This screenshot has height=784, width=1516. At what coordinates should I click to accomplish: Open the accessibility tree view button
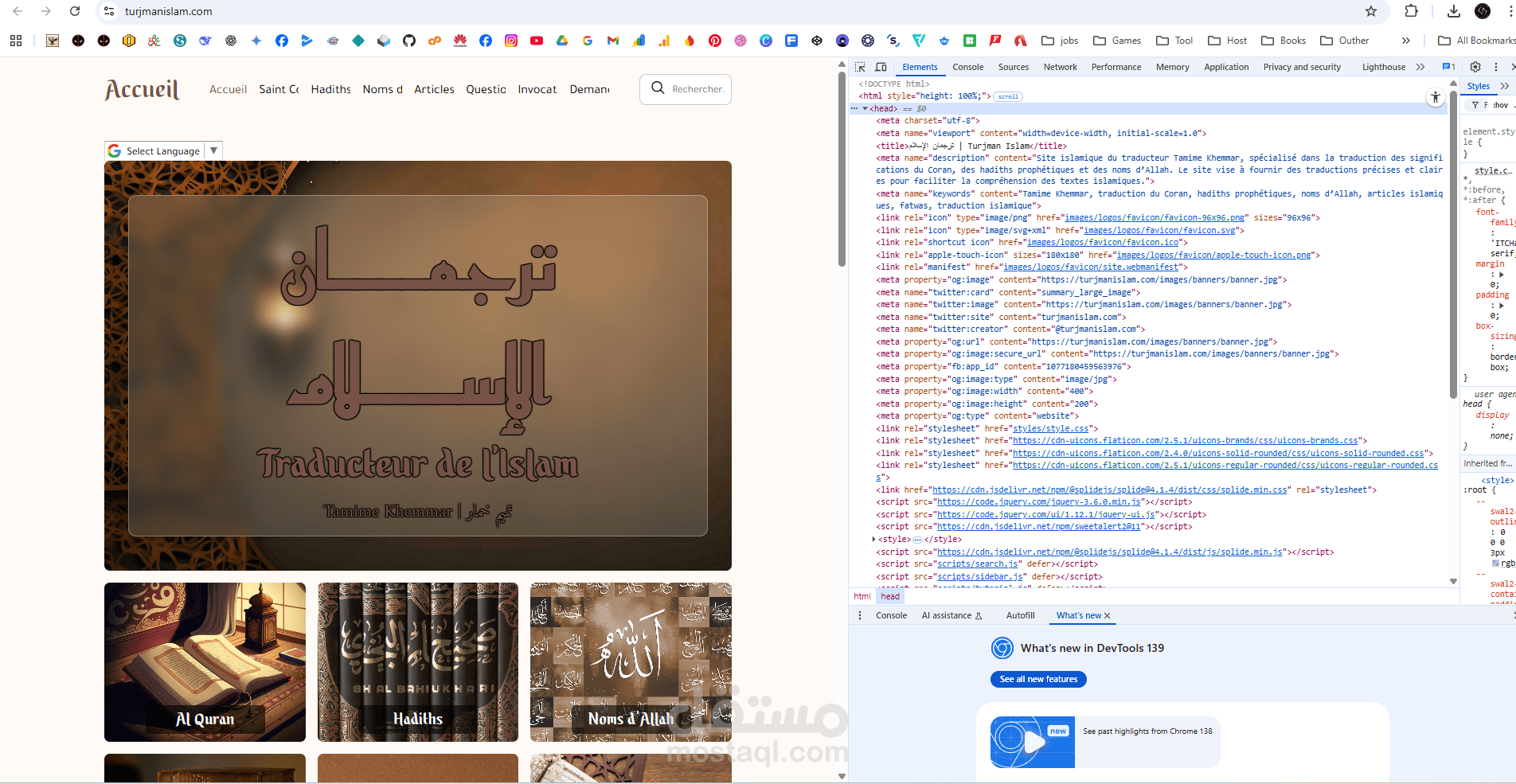pos(1435,97)
